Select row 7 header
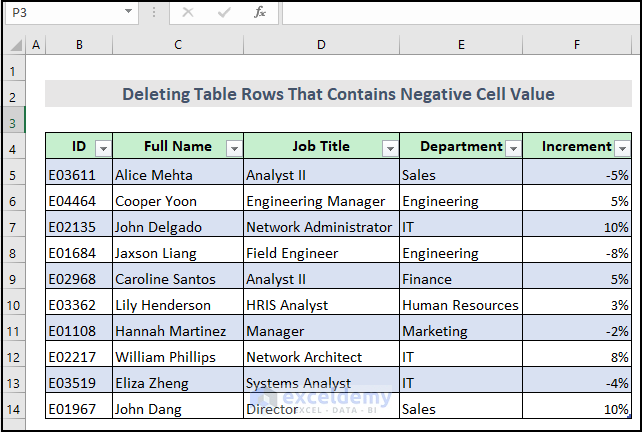This screenshot has width=642, height=432. pyautogui.click(x=13, y=227)
